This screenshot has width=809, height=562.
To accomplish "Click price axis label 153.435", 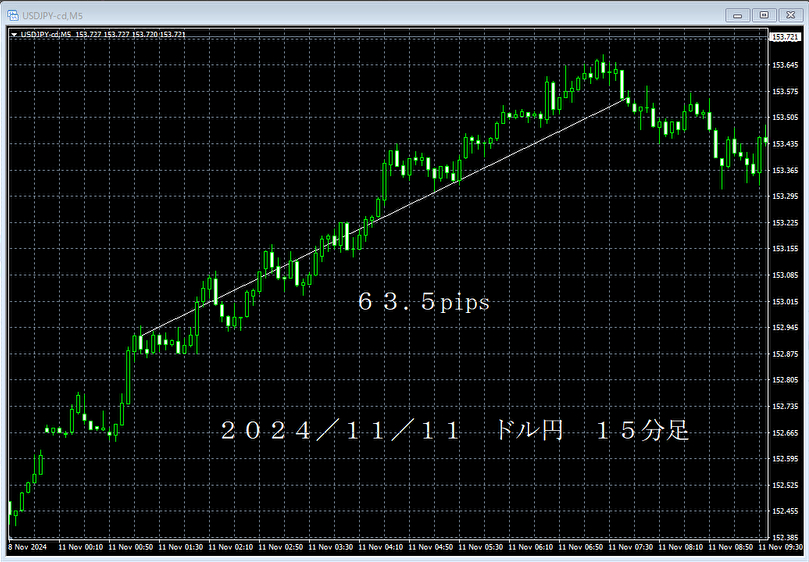I will 785,143.
